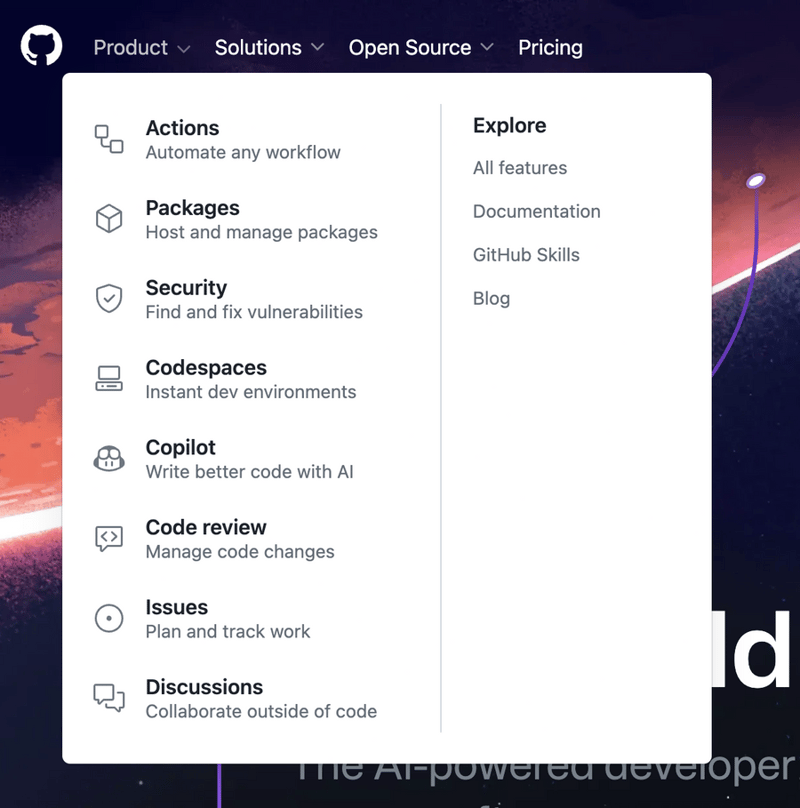
Task: Click the Codespaces dev environment icon
Action: tap(108, 378)
